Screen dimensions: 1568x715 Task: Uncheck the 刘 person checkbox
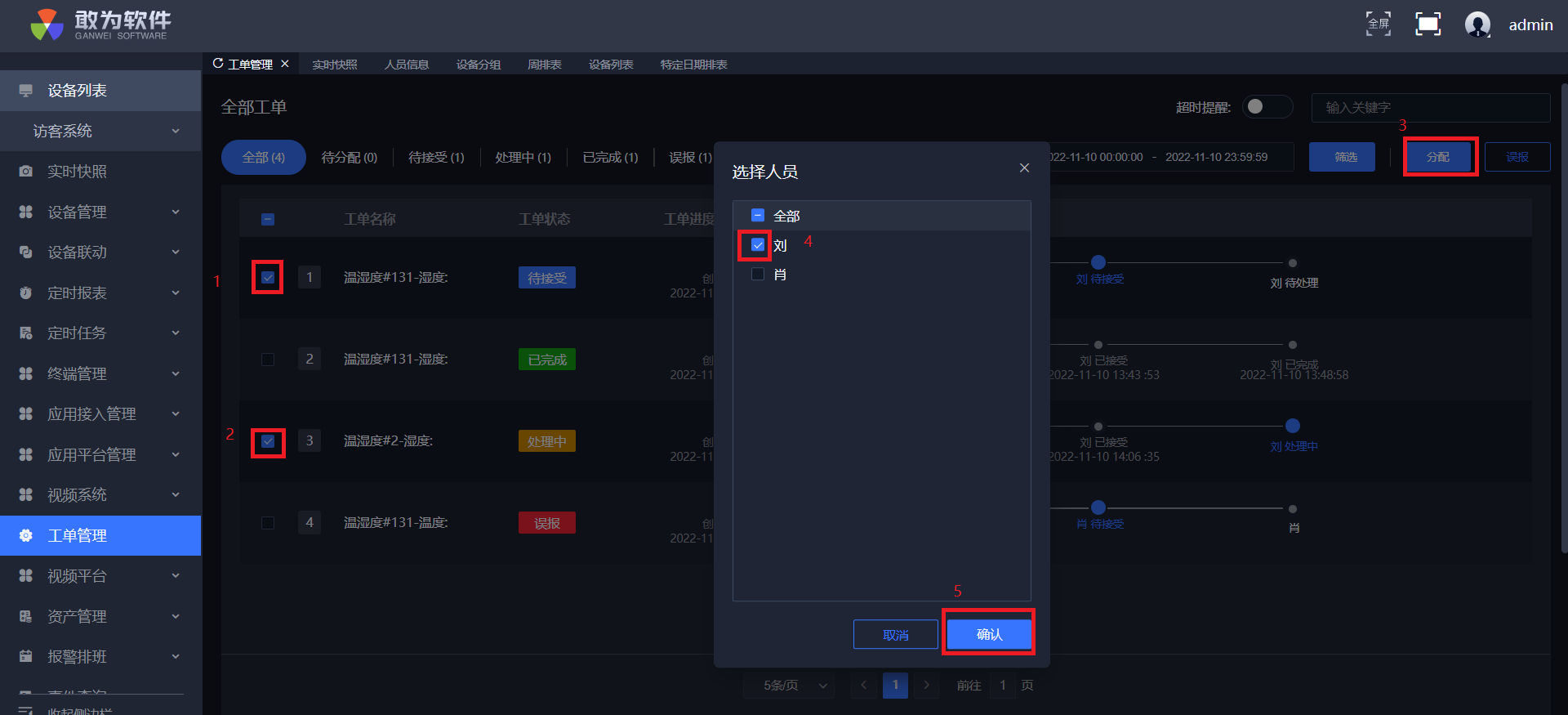point(758,244)
